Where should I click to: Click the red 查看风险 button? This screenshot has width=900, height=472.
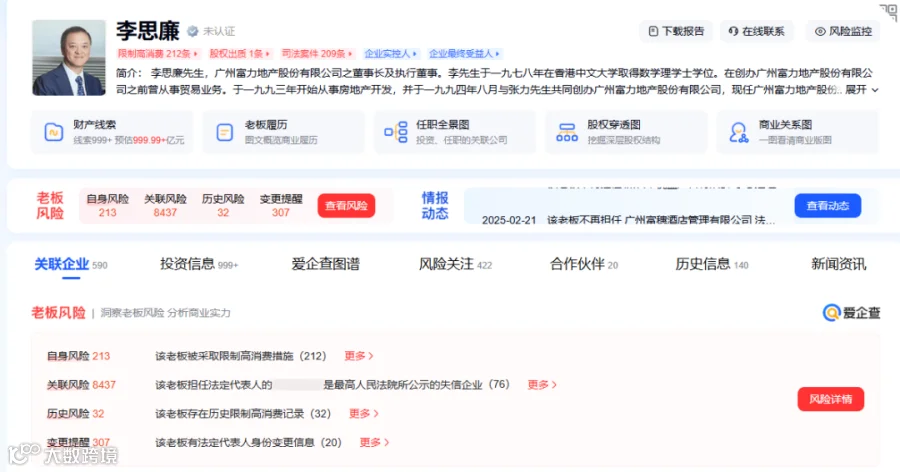coord(346,206)
